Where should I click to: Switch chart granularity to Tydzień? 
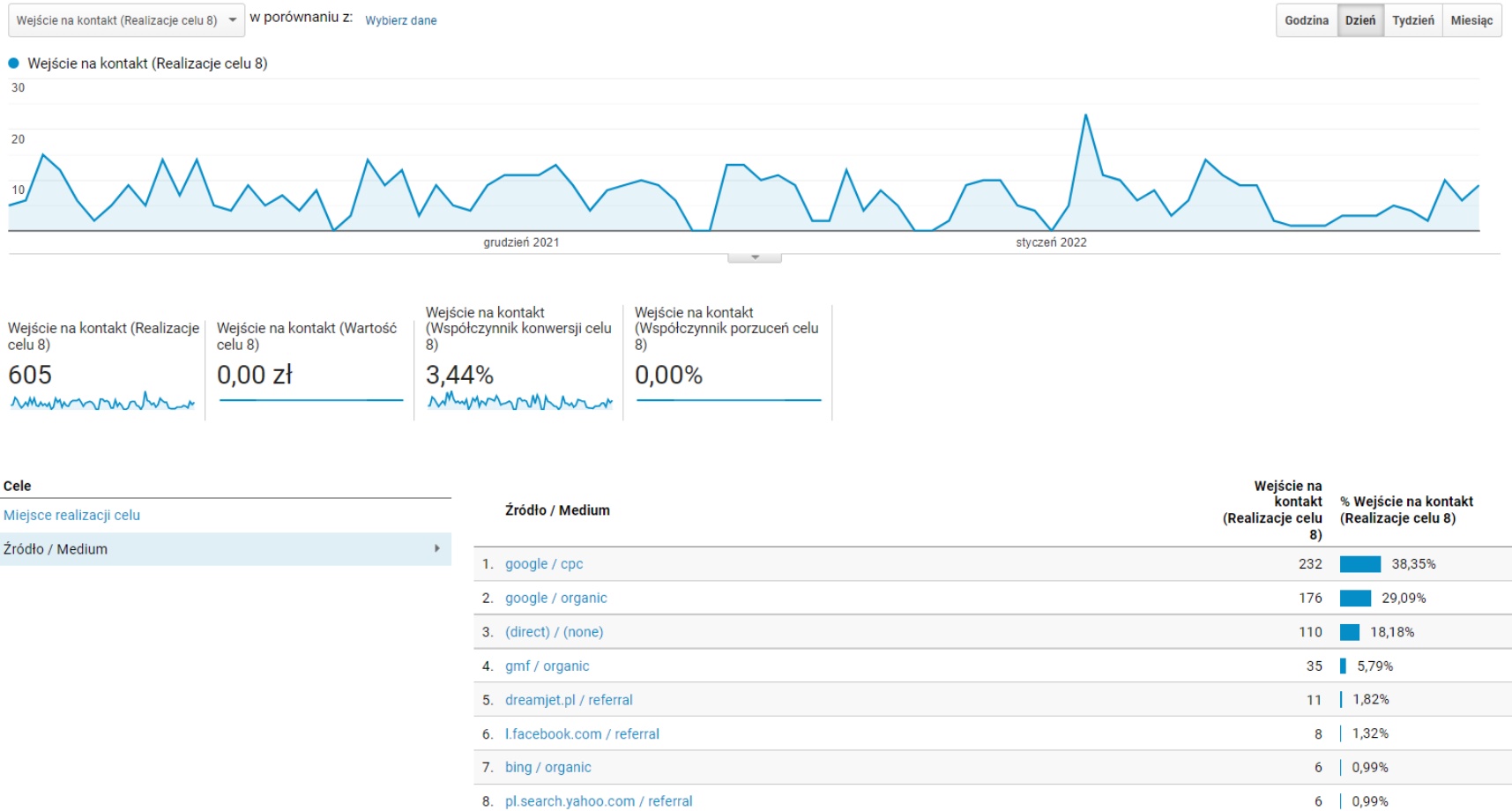click(x=1413, y=20)
